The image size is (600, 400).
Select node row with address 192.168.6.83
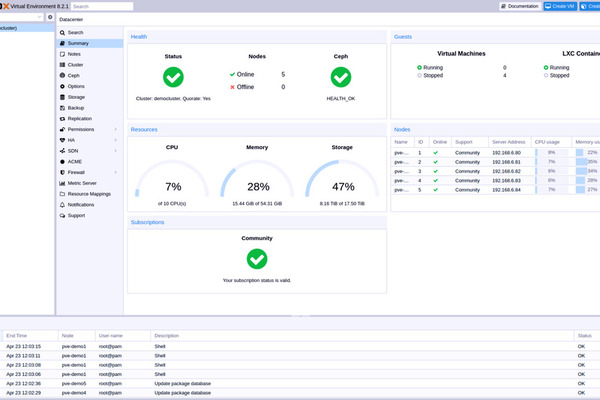click(x=496, y=180)
